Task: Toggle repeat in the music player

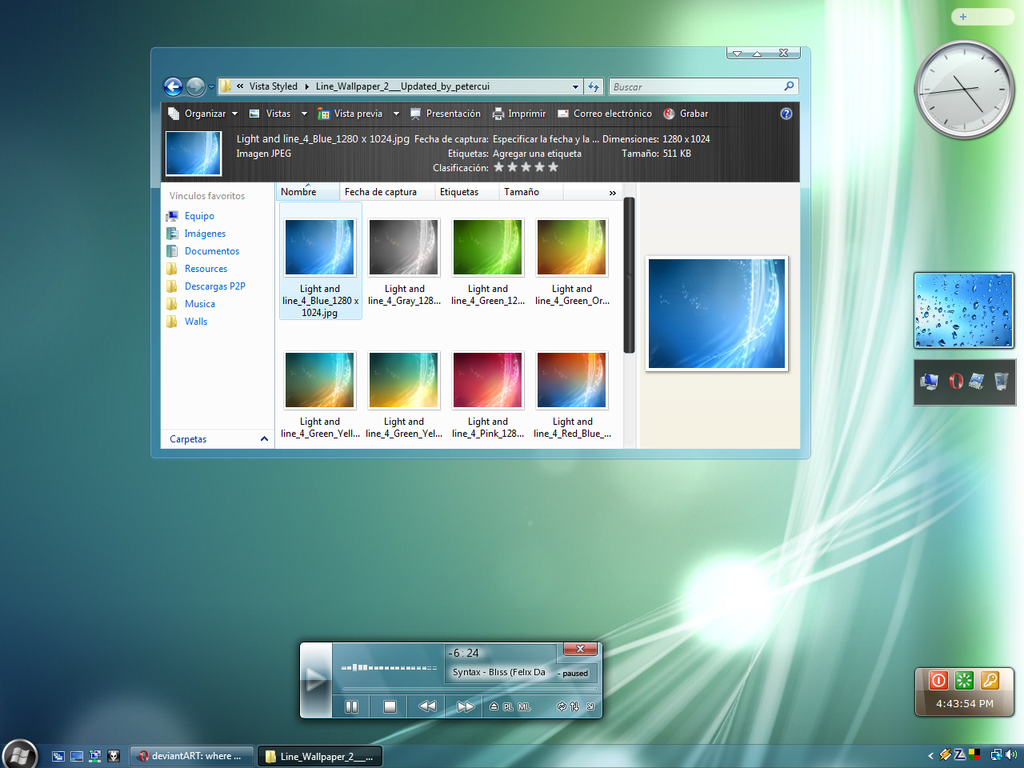Action: click(561, 707)
